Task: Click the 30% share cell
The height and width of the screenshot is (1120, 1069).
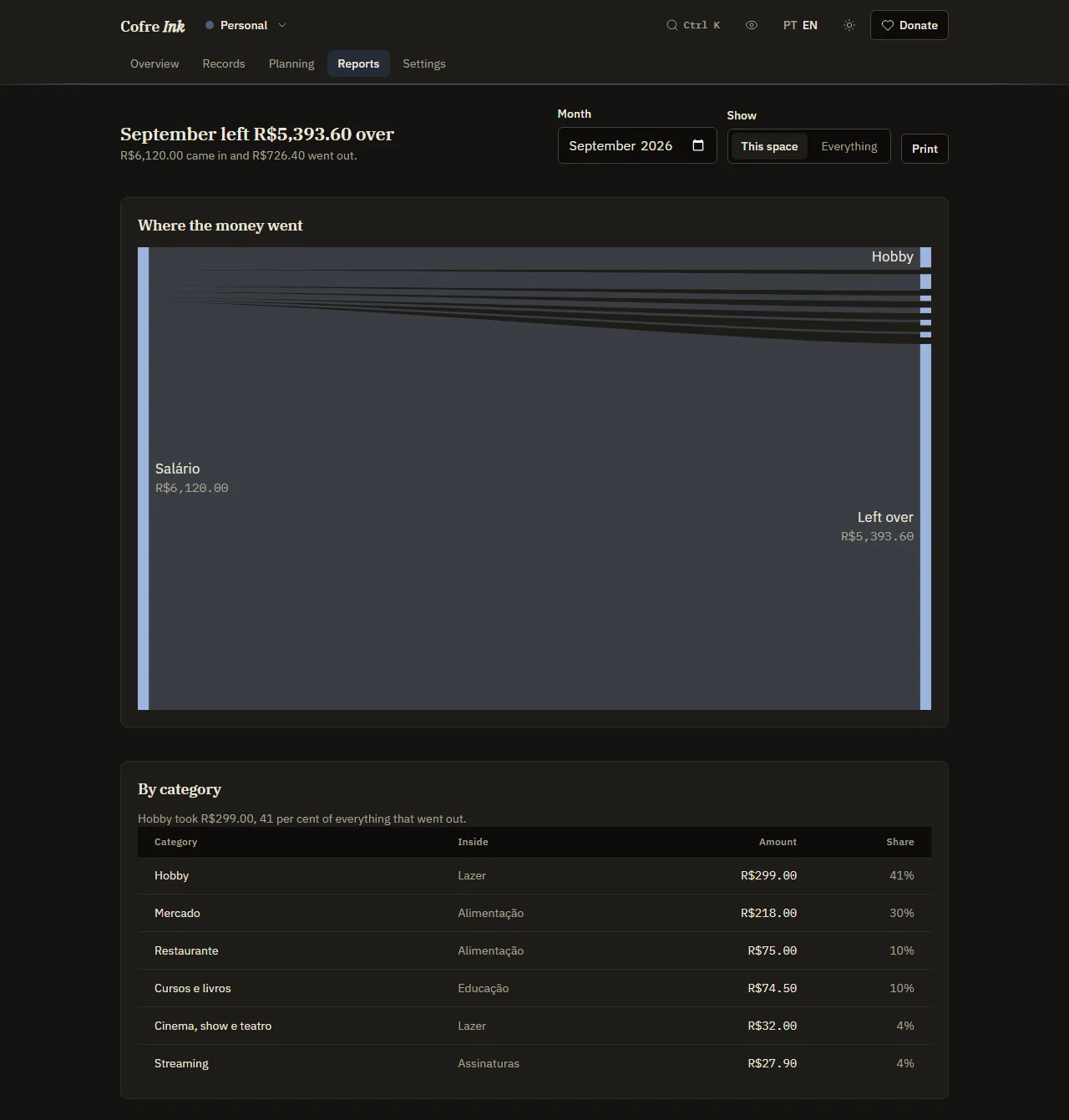Action: 902,913
